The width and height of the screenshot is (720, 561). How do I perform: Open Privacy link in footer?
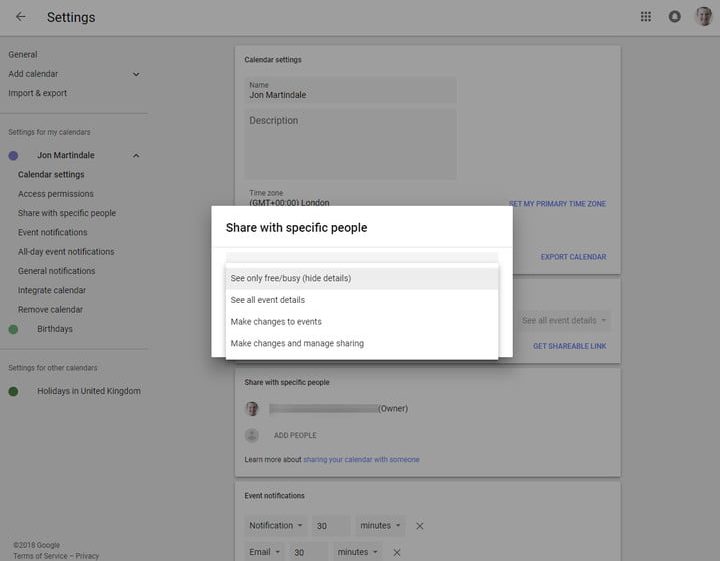coord(87,556)
